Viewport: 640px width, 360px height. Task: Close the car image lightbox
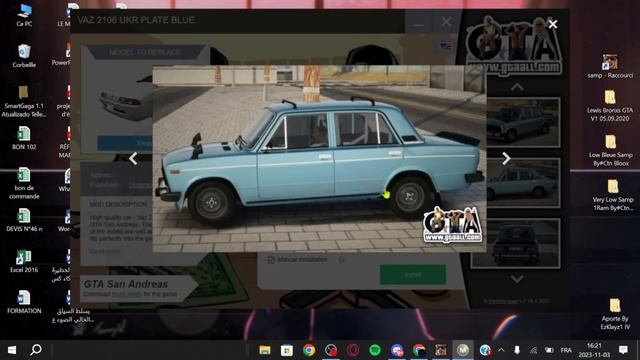[553, 24]
